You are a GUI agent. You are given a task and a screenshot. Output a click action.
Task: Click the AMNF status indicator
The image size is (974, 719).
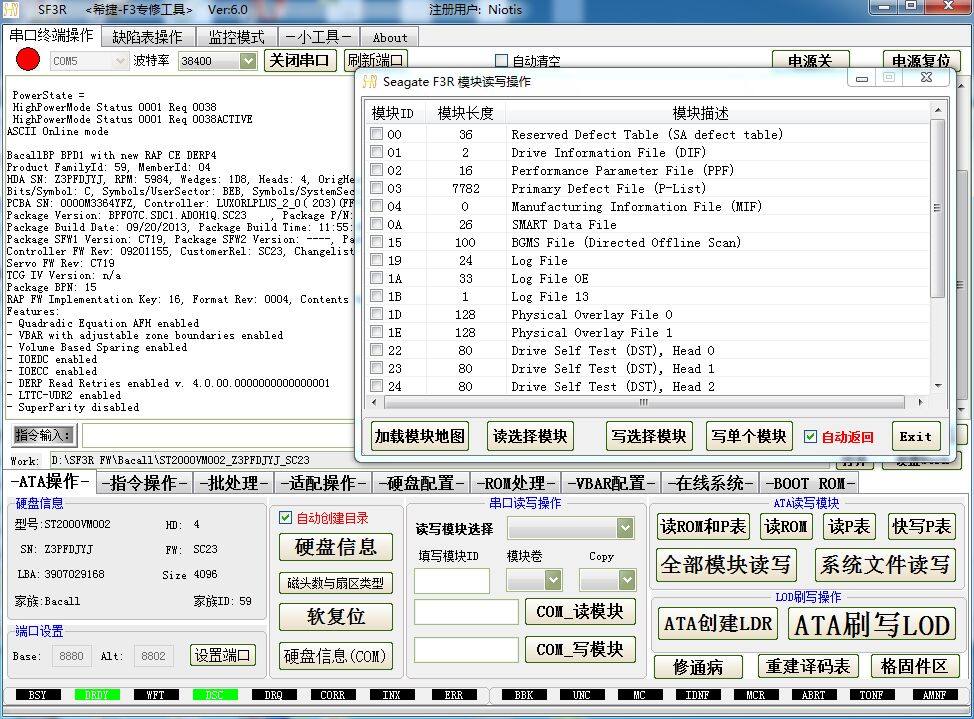point(934,695)
